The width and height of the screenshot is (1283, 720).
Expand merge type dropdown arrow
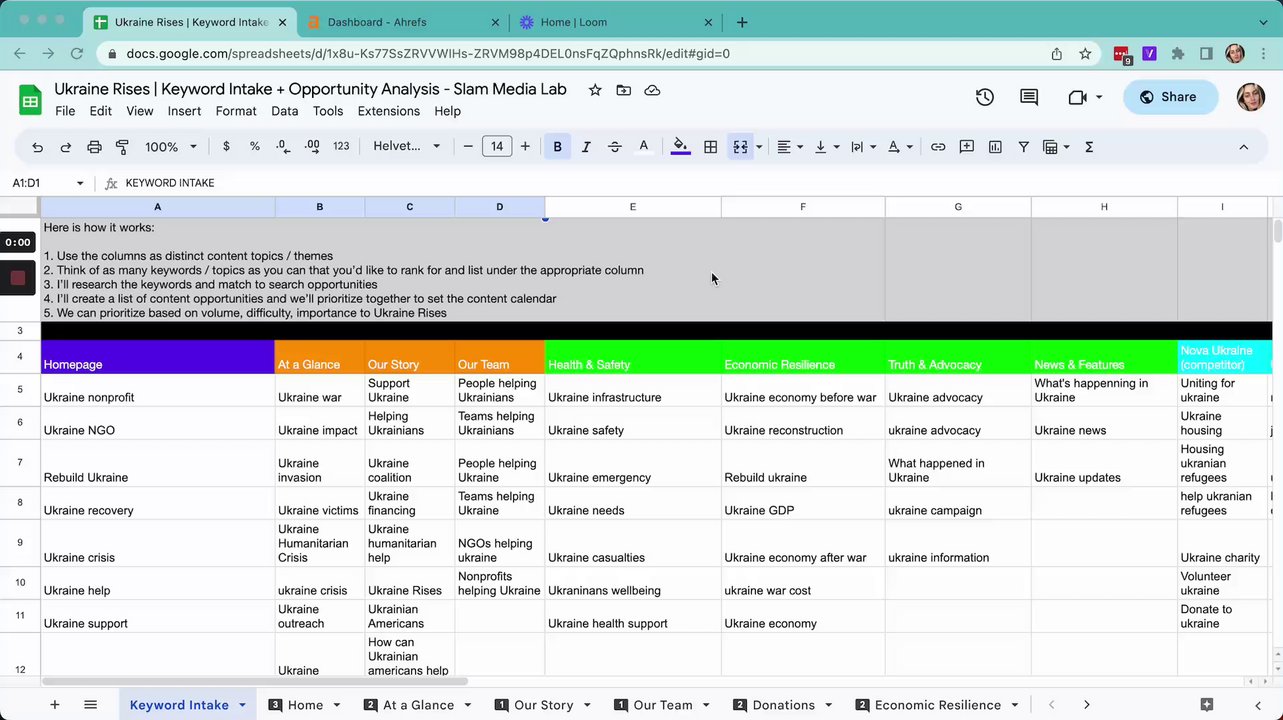(759, 147)
